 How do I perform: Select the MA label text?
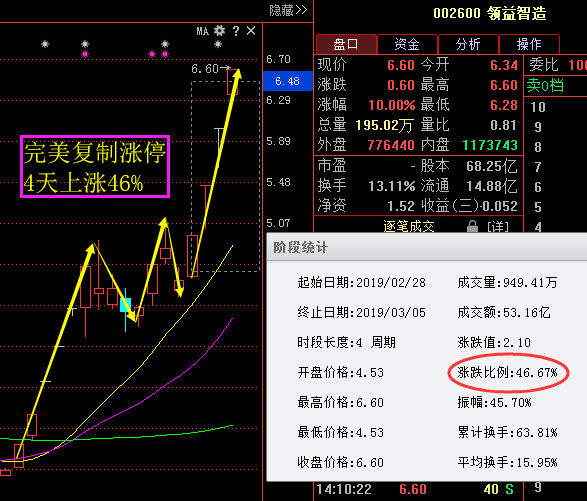tap(203, 31)
